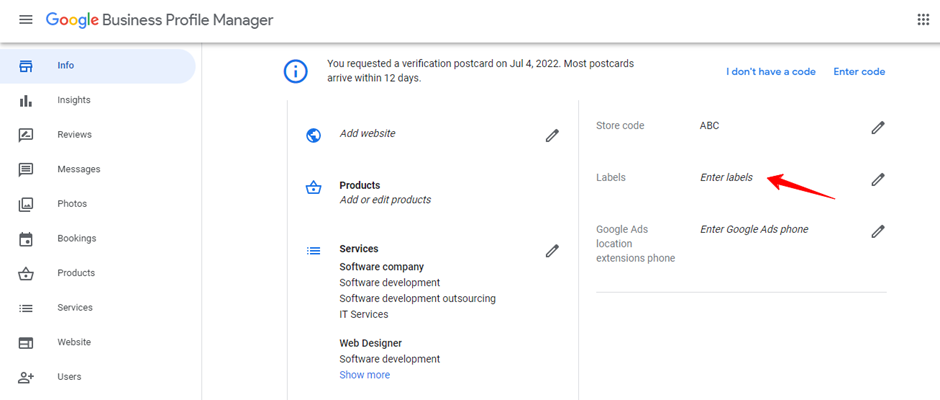Click the Store code edit pencil

click(x=878, y=127)
